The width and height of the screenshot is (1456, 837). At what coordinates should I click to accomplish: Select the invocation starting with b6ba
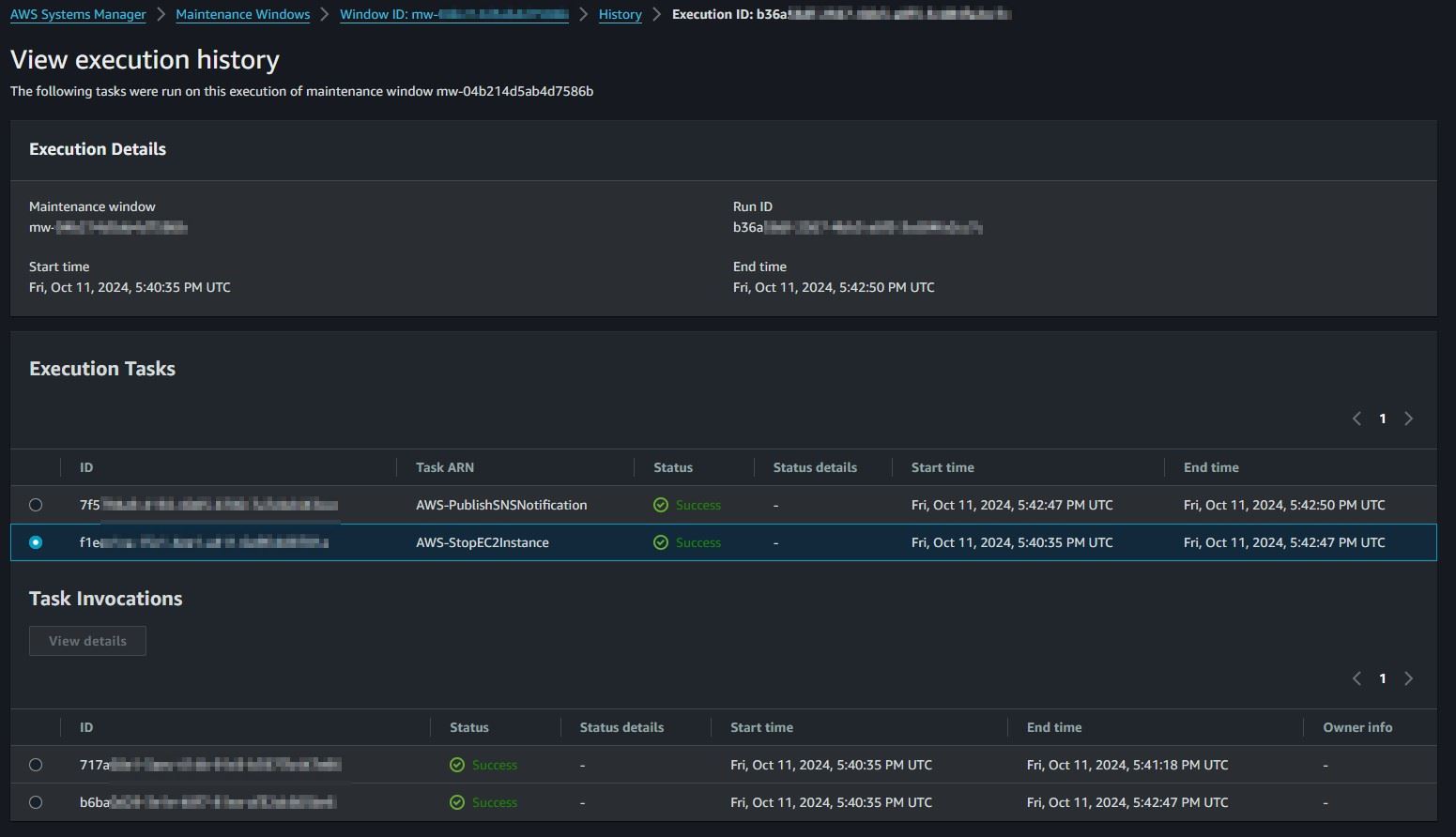click(36, 802)
